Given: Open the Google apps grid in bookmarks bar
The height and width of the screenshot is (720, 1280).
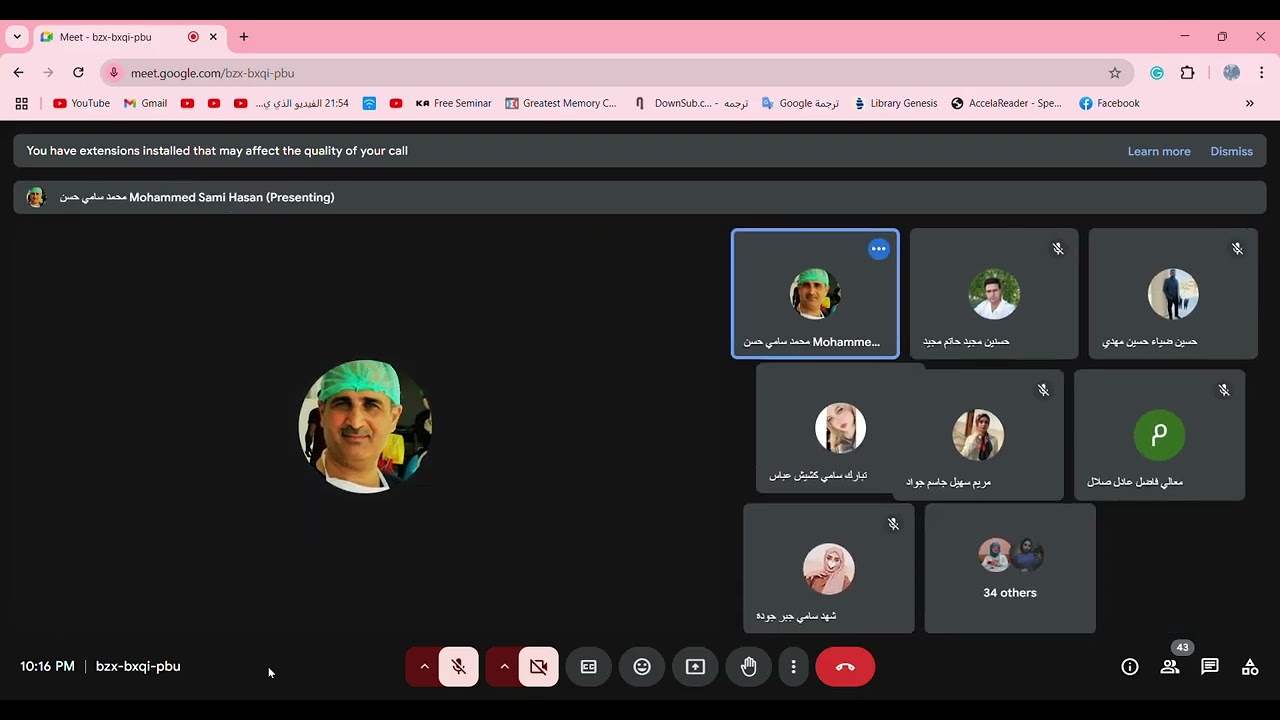Looking at the screenshot, I should pyautogui.click(x=21, y=103).
